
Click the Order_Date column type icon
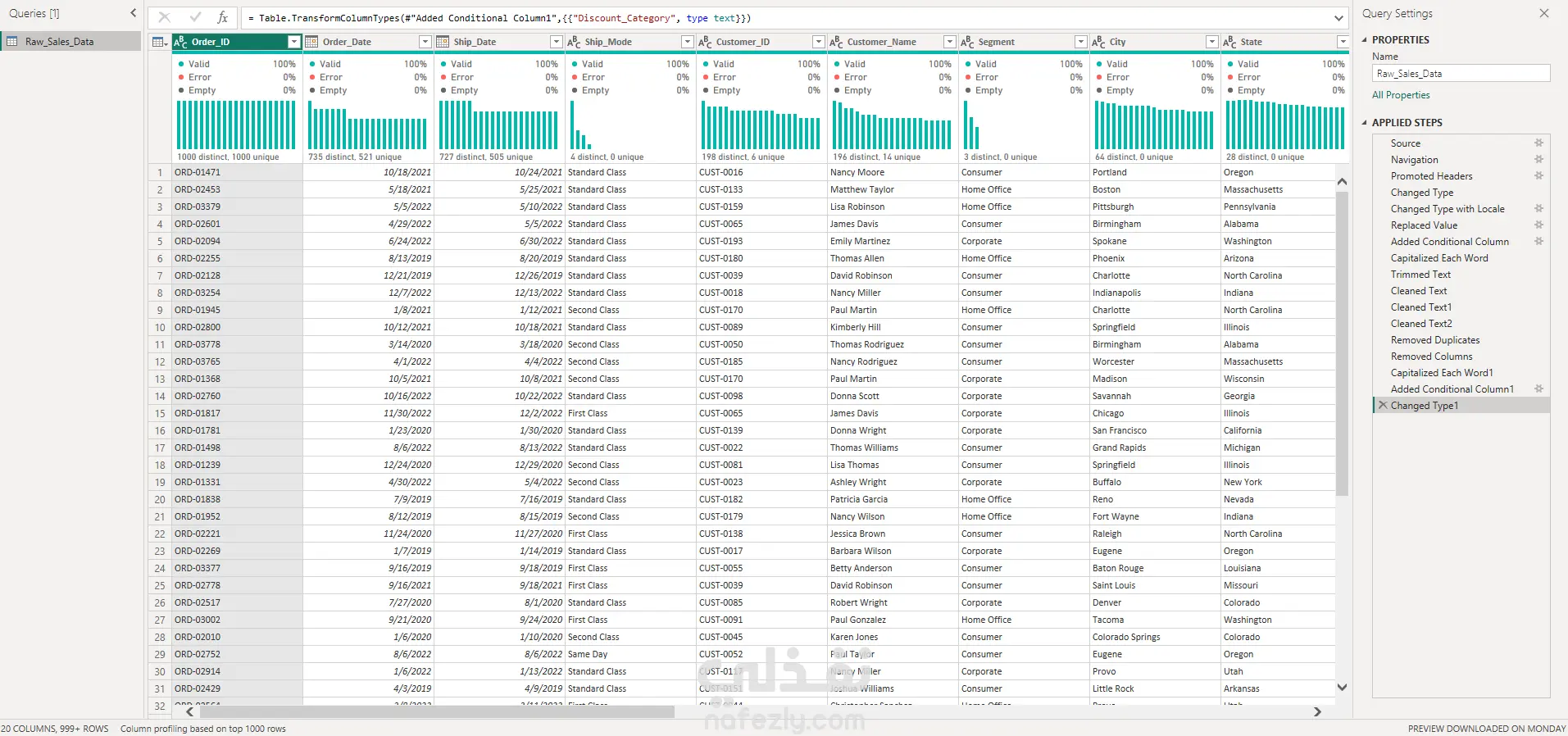tap(311, 42)
